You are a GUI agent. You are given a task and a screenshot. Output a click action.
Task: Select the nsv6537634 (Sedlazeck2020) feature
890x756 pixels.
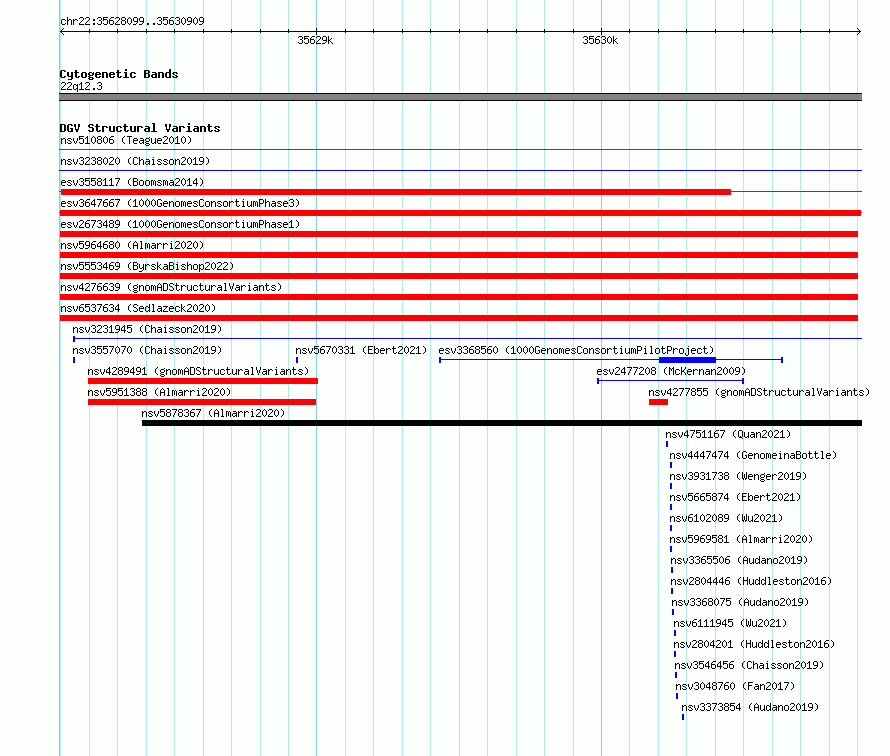[459, 318]
